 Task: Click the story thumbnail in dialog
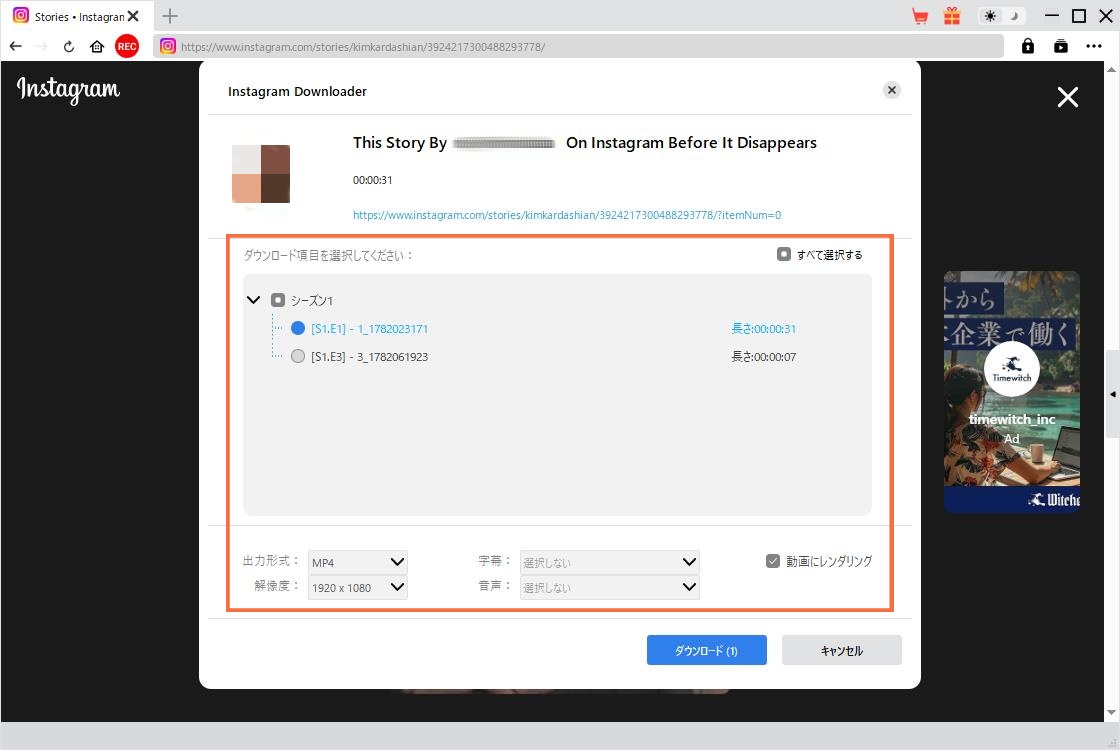pyautogui.click(x=261, y=174)
